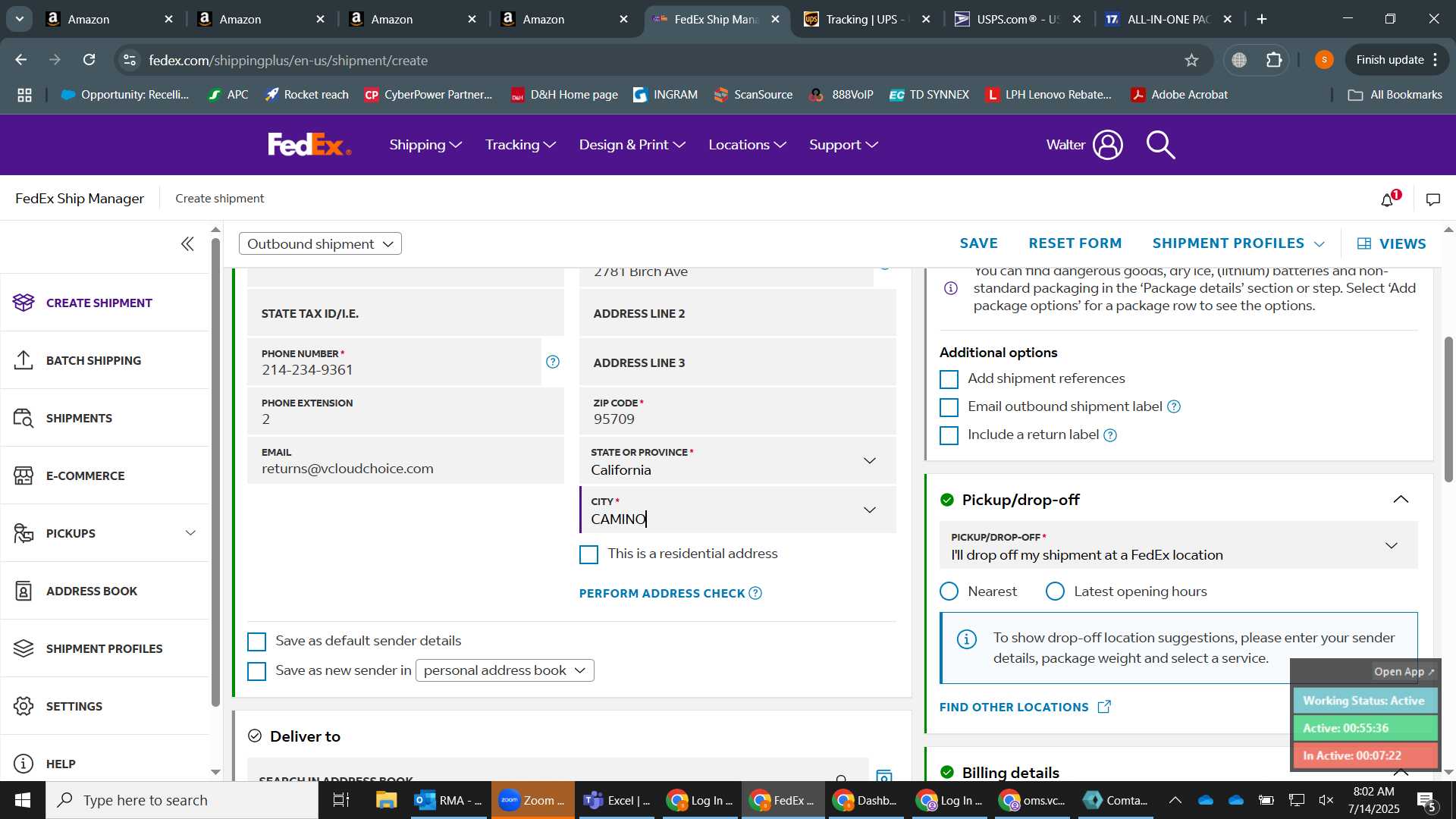The image size is (1456, 819).
Task: Enable Add shipment references
Action: pyautogui.click(x=949, y=379)
